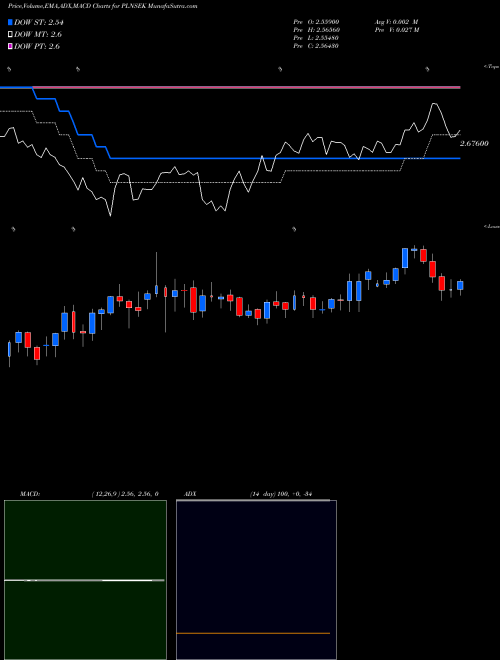Click the Pre H: 2.56560 high value
The width and height of the screenshot is (500, 660).
(x=316, y=29)
